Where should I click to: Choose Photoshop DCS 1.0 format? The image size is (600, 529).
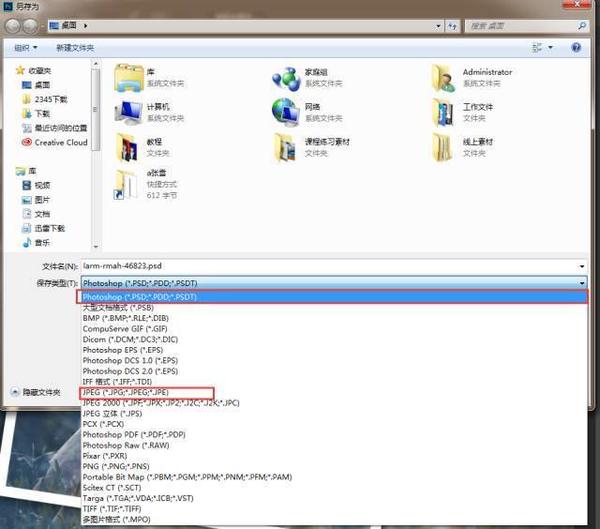334,361
